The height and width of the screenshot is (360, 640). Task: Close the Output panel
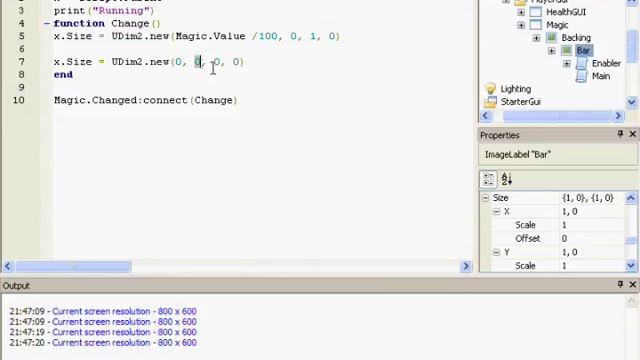[633, 284]
